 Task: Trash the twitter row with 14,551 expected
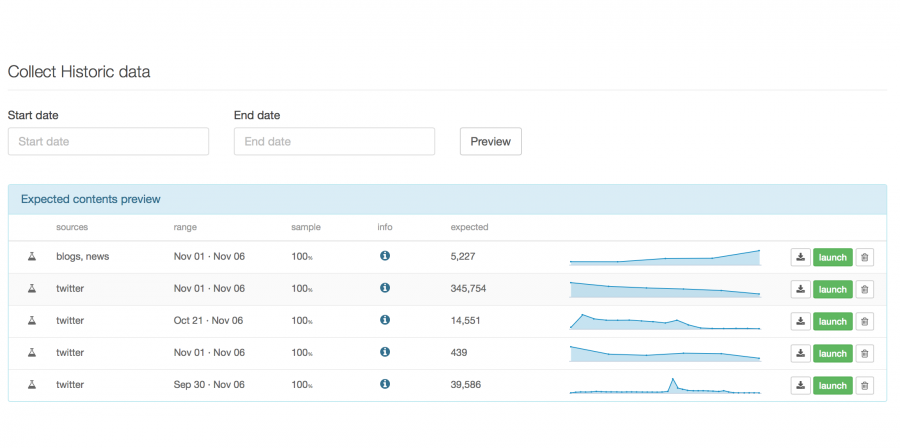coord(865,321)
